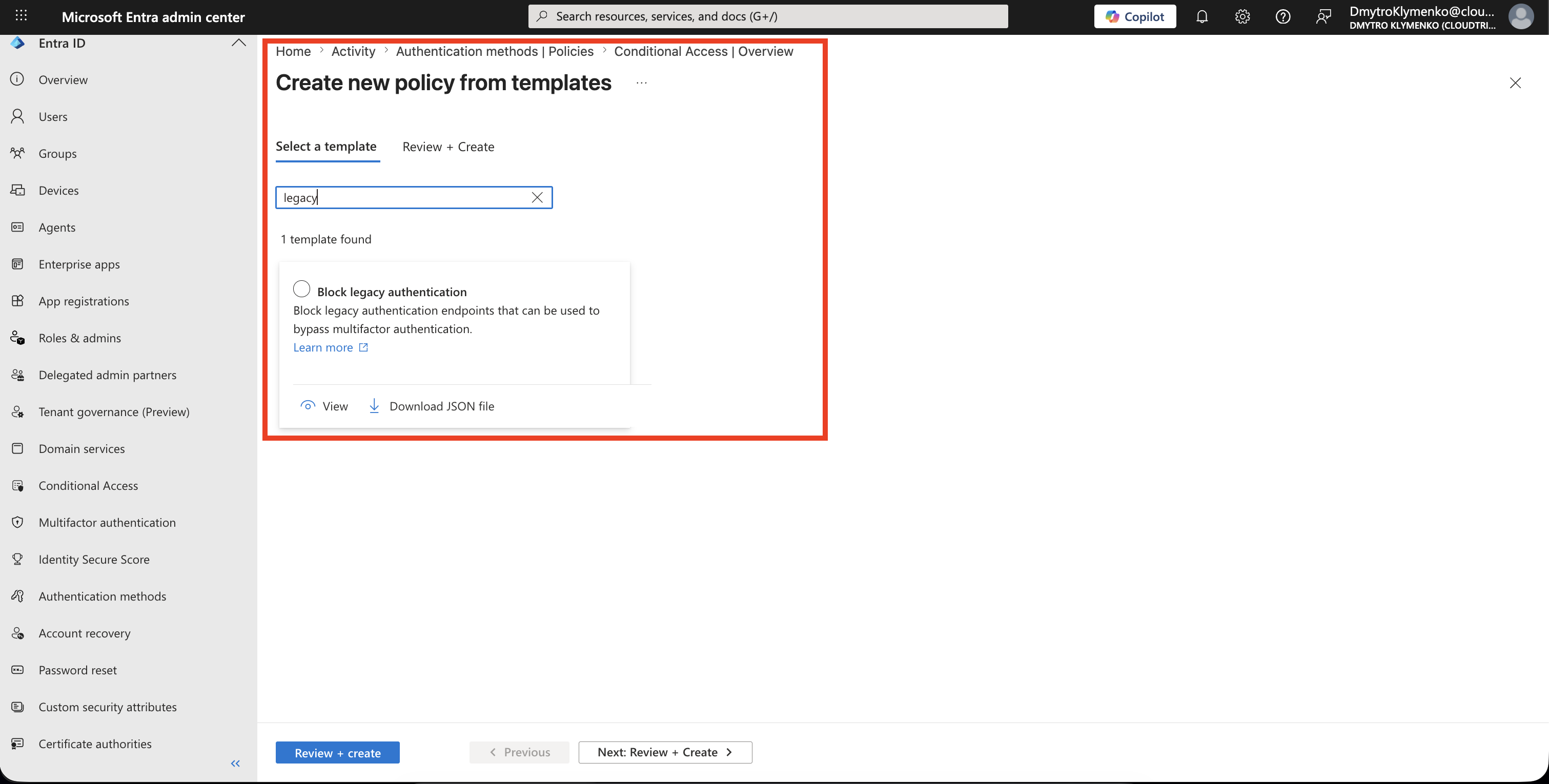Open Learn more link on template card
This screenshot has width=1549, height=784.
330,347
